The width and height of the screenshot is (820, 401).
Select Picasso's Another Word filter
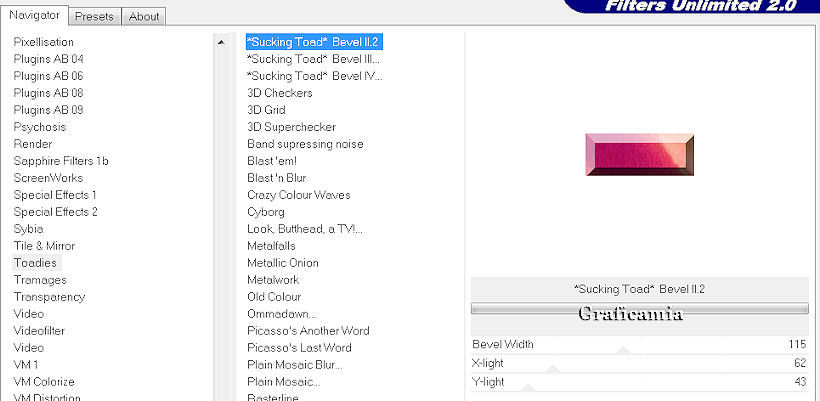(308, 330)
